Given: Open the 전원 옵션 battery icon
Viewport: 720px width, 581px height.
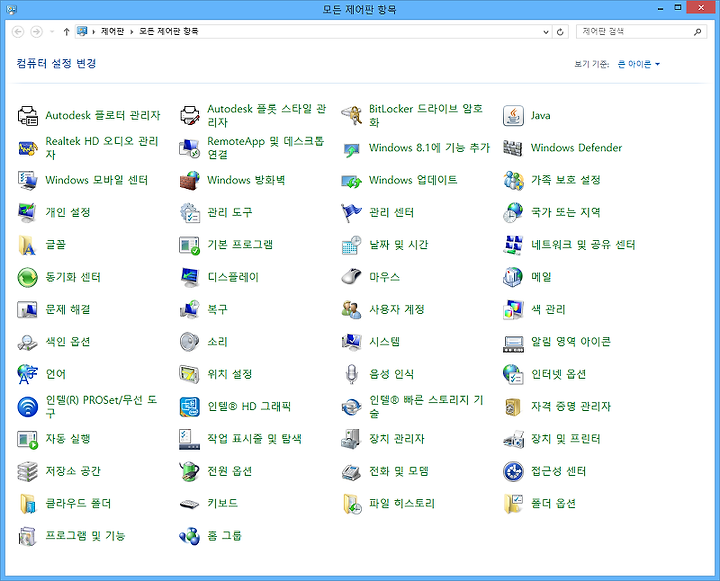Looking at the screenshot, I should tap(189, 472).
